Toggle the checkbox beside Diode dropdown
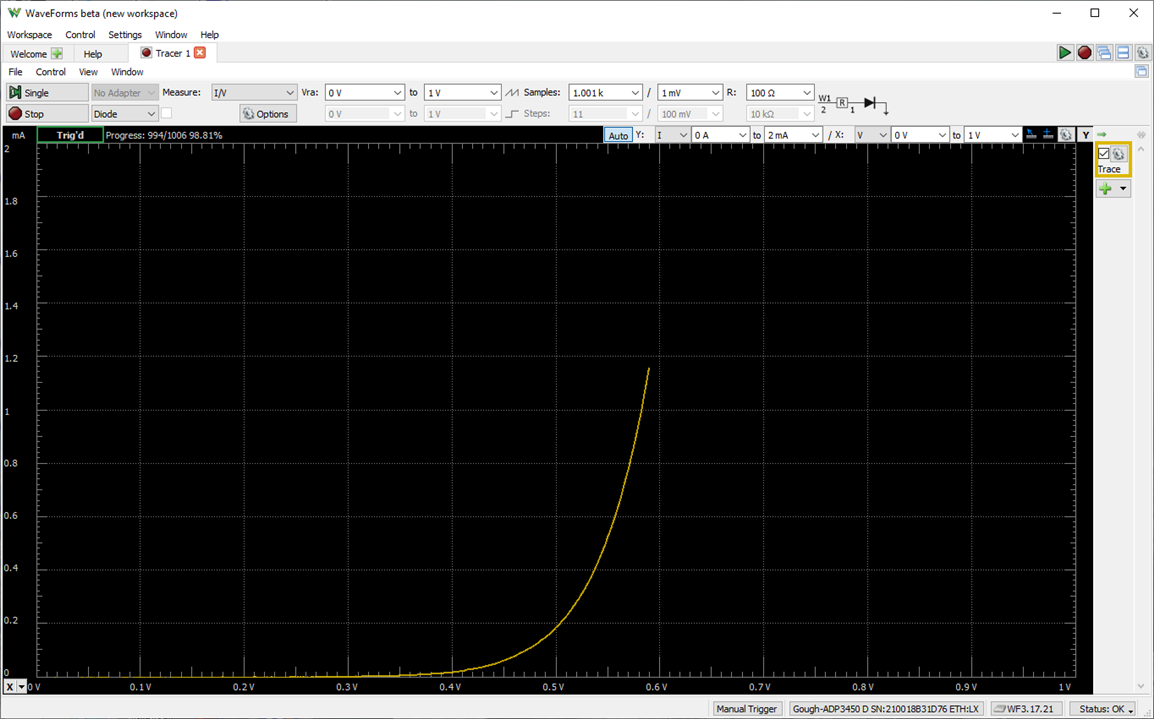Image resolution: width=1154 pixels, height=719 pixels. 166,113
